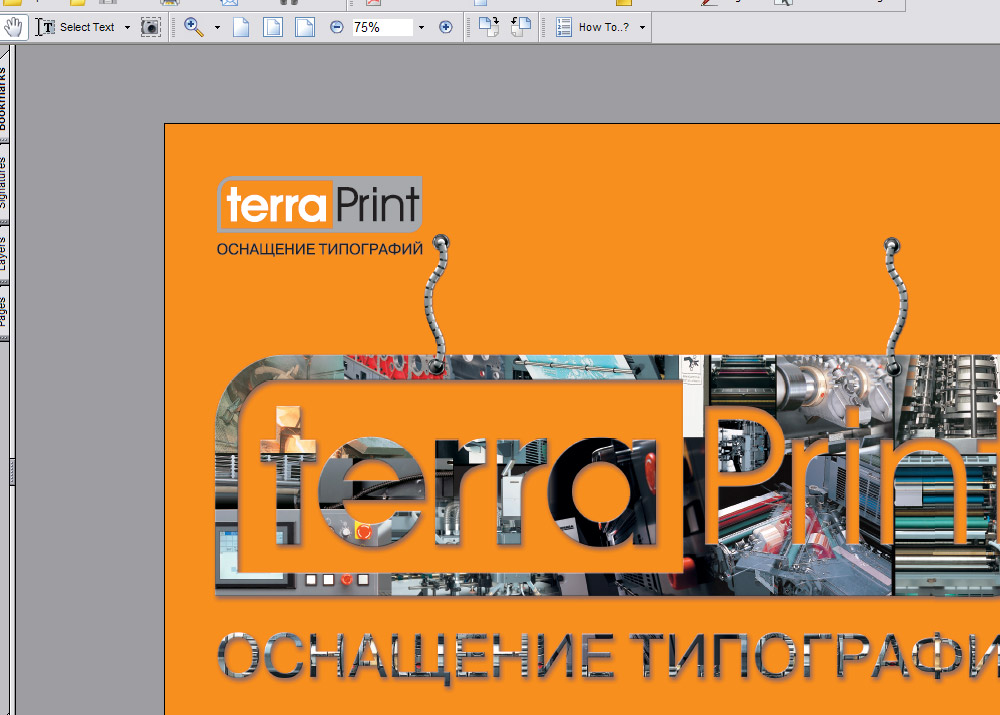Screen dimensions: 1000x715
Task: Open the Pages navigation tab
Action: [x=4, y=312]
